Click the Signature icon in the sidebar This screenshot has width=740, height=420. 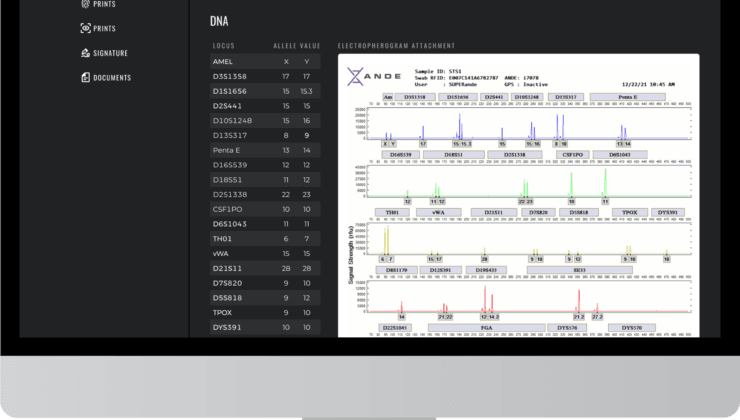tap(84, 53)
